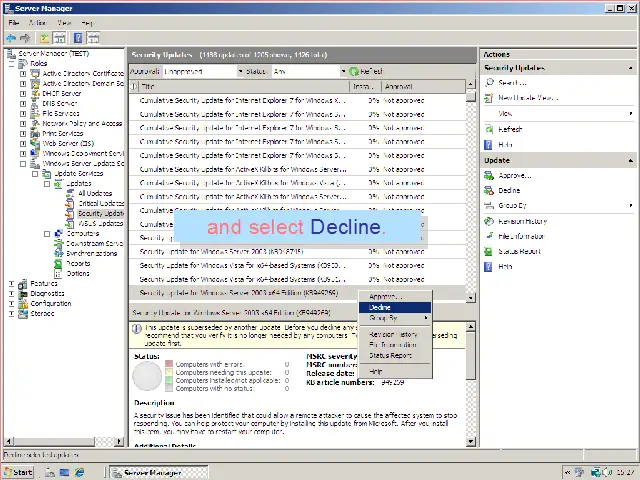Viewport: 640px width, 480px height.
Task: Click update list scrollbar down arrow
Action: [x=471, y=298]
